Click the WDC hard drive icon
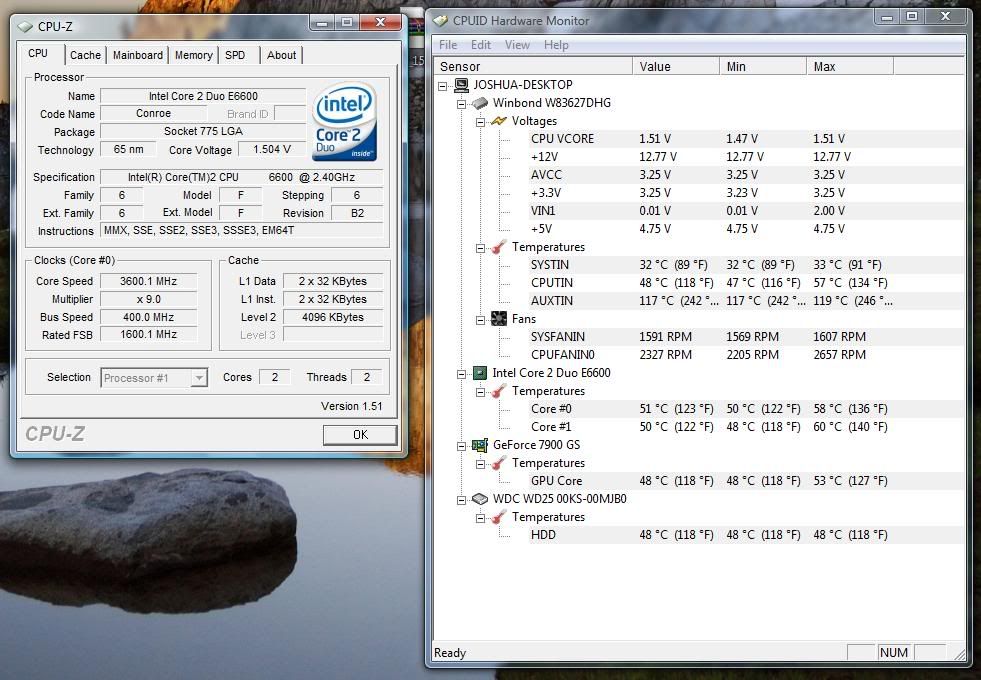The height and width of the screenshot is (680, 981). click(480, 499)
